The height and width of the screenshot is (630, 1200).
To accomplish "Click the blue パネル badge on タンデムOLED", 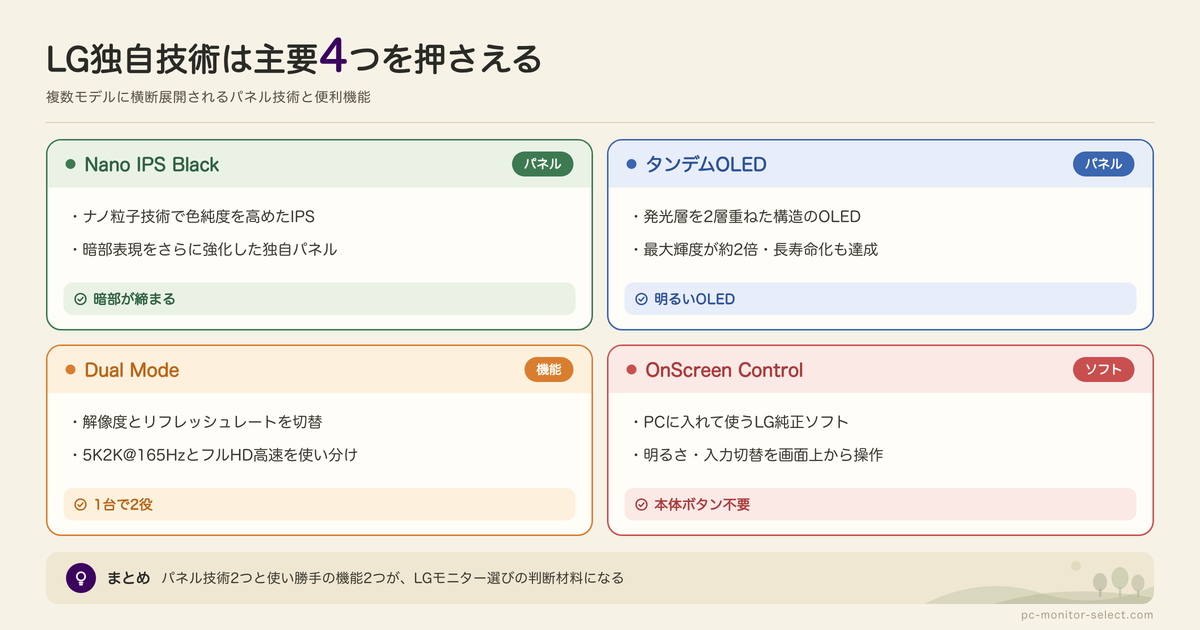I will 1104,164.
